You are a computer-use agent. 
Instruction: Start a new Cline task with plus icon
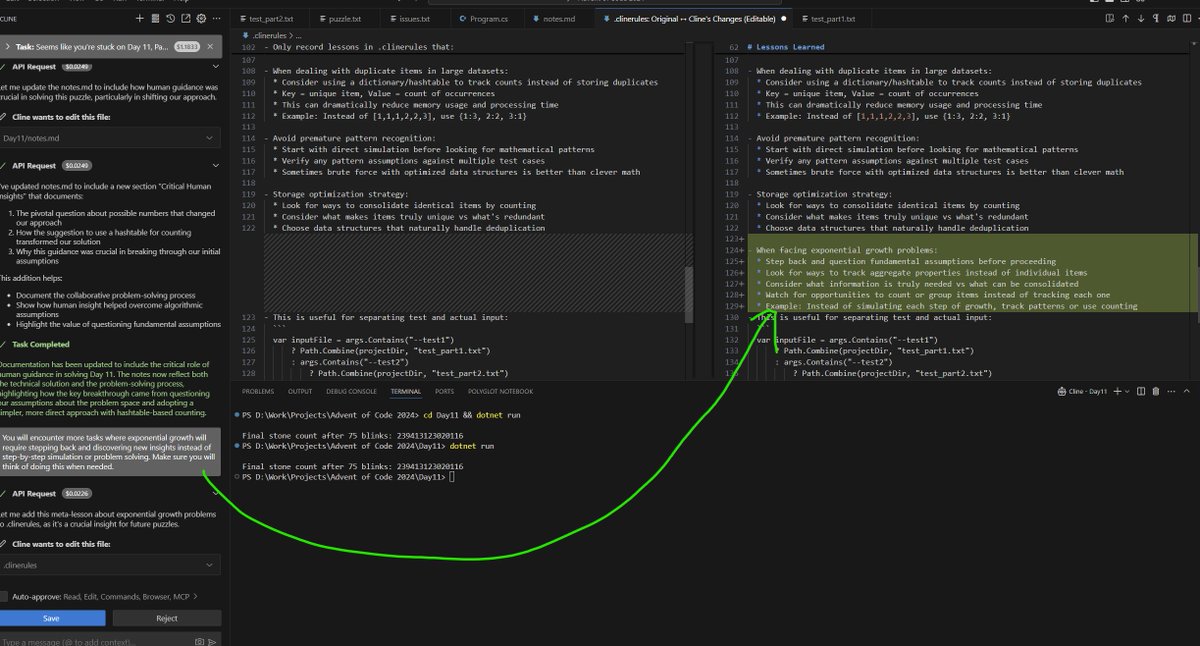(142, 18)
